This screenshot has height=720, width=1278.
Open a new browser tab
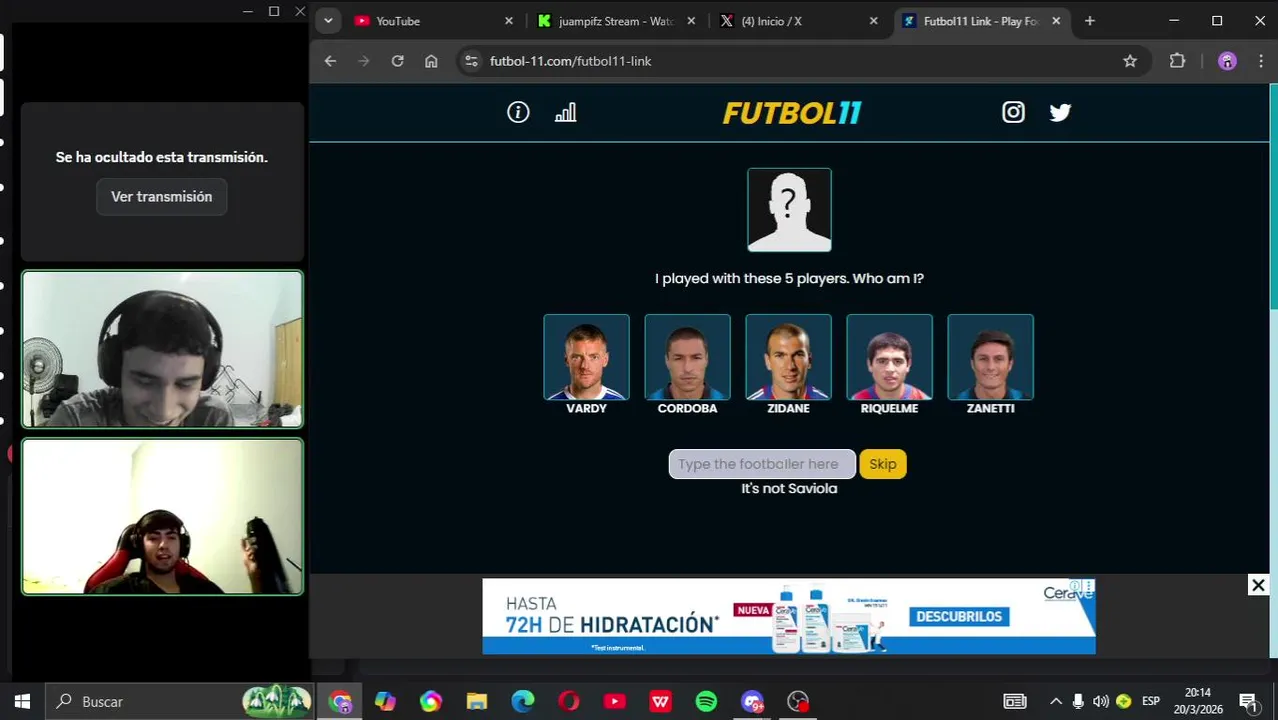coord(1090,21)
